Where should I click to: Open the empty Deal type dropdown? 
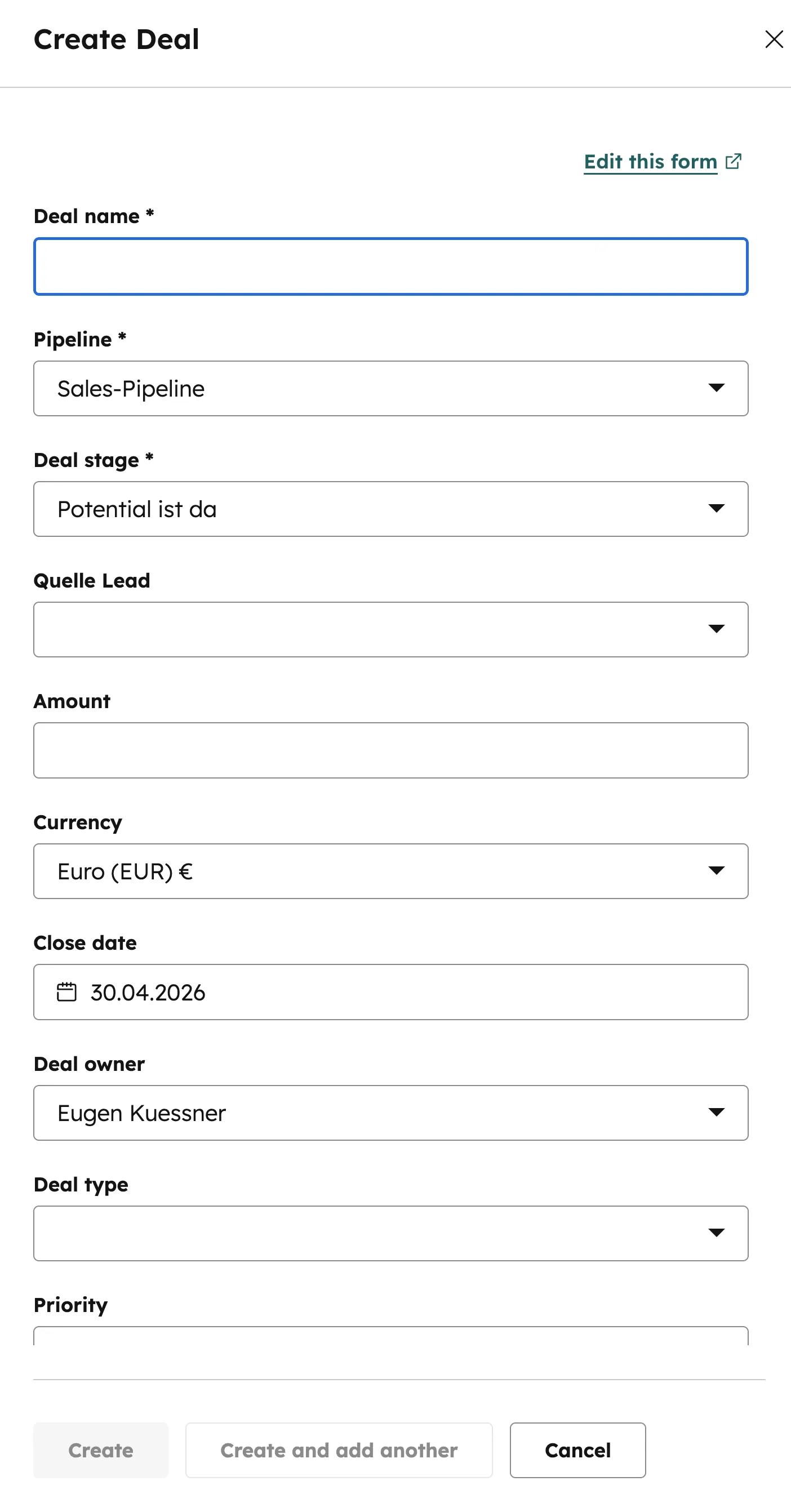[391, 1233]
